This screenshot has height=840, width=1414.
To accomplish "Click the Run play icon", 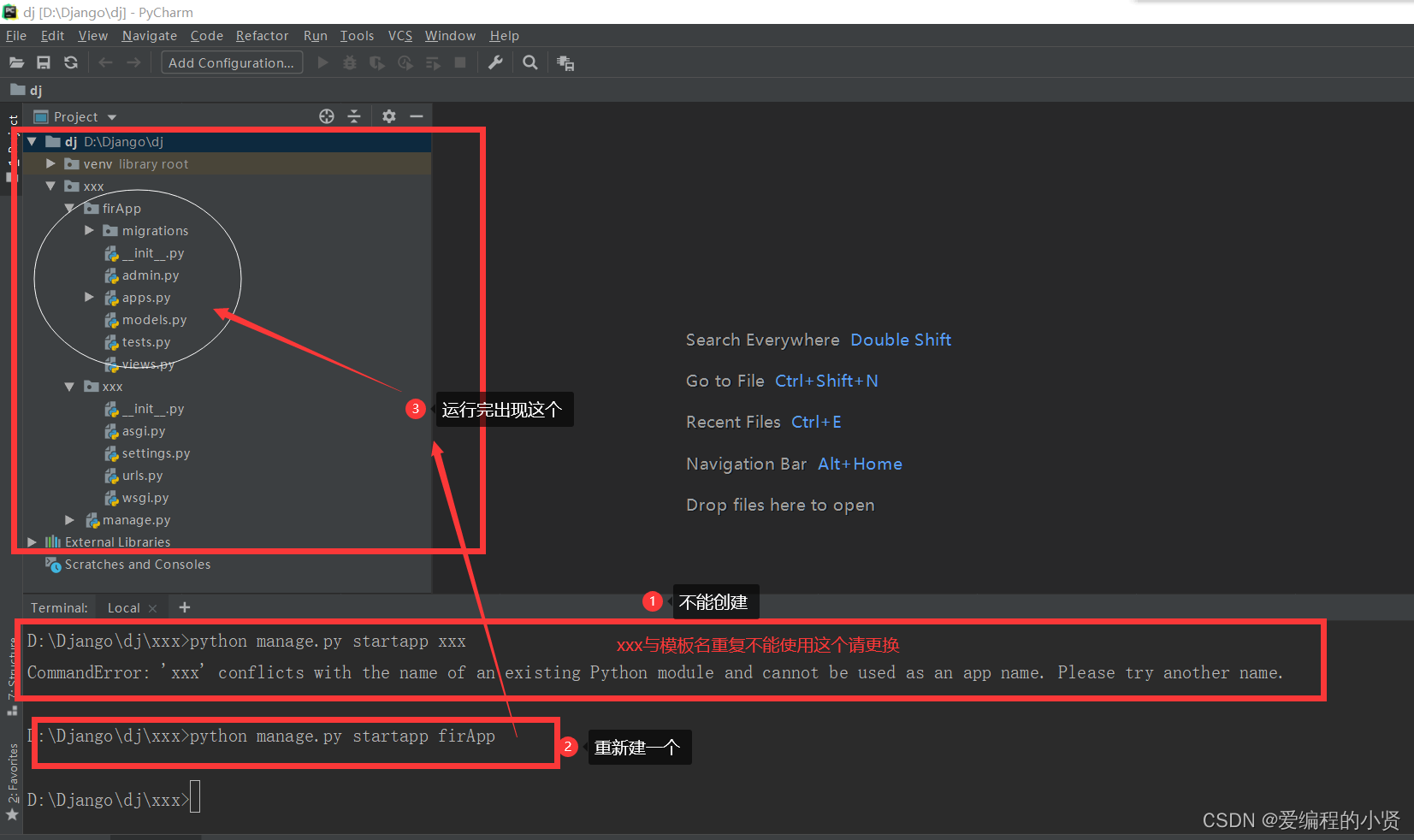I will (x=322, y=62).
